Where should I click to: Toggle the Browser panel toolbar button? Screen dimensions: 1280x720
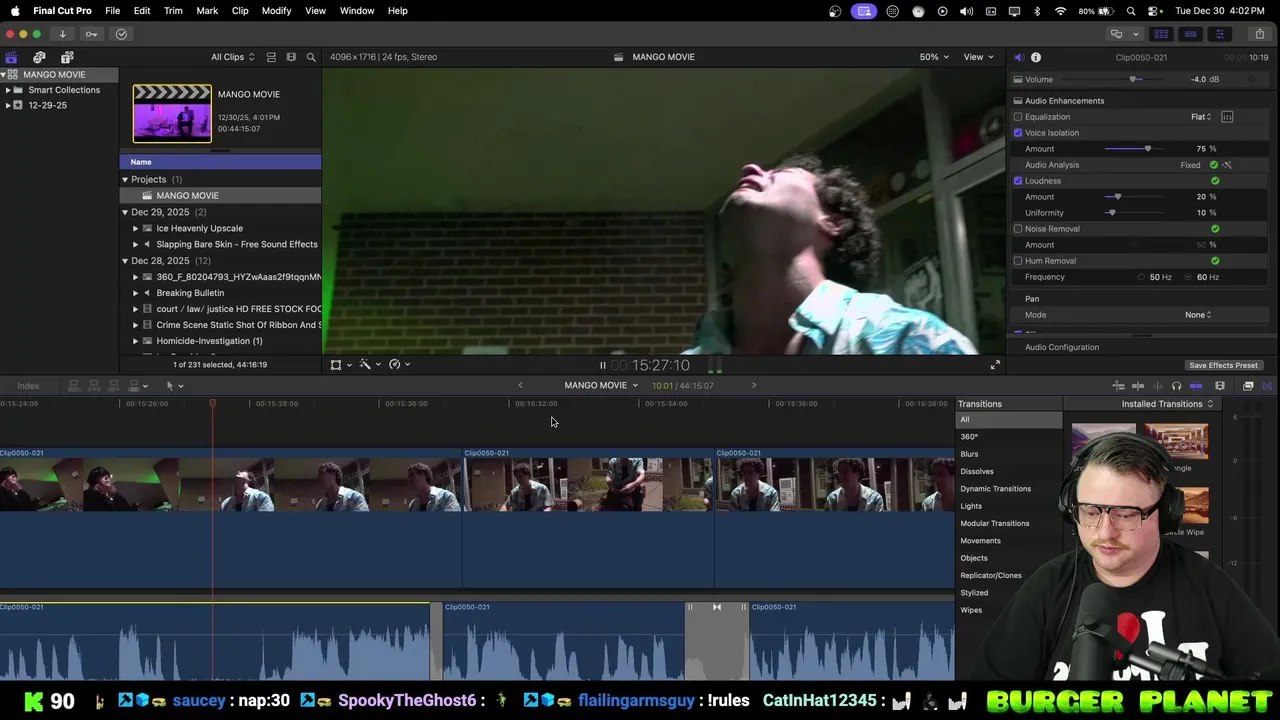[1161, 34]
